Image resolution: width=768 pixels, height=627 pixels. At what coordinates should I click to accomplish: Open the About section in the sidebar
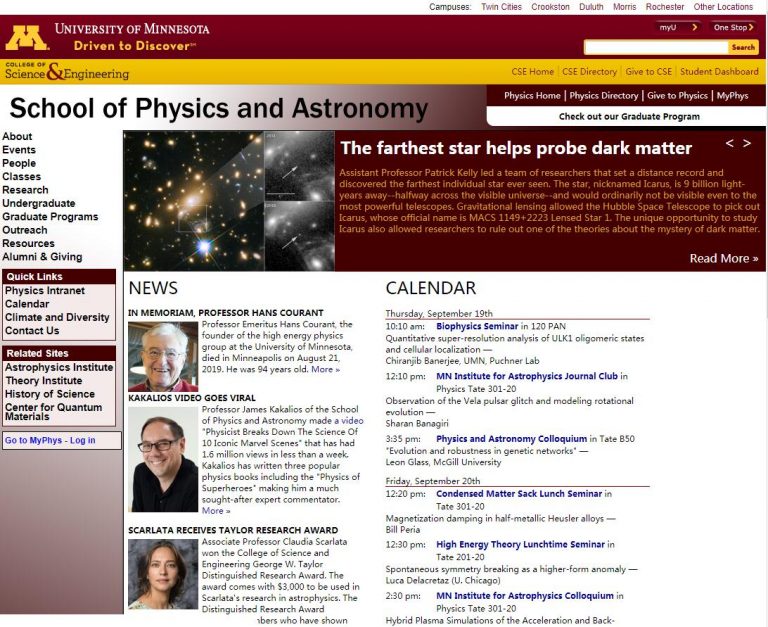[x=17, y=137]
